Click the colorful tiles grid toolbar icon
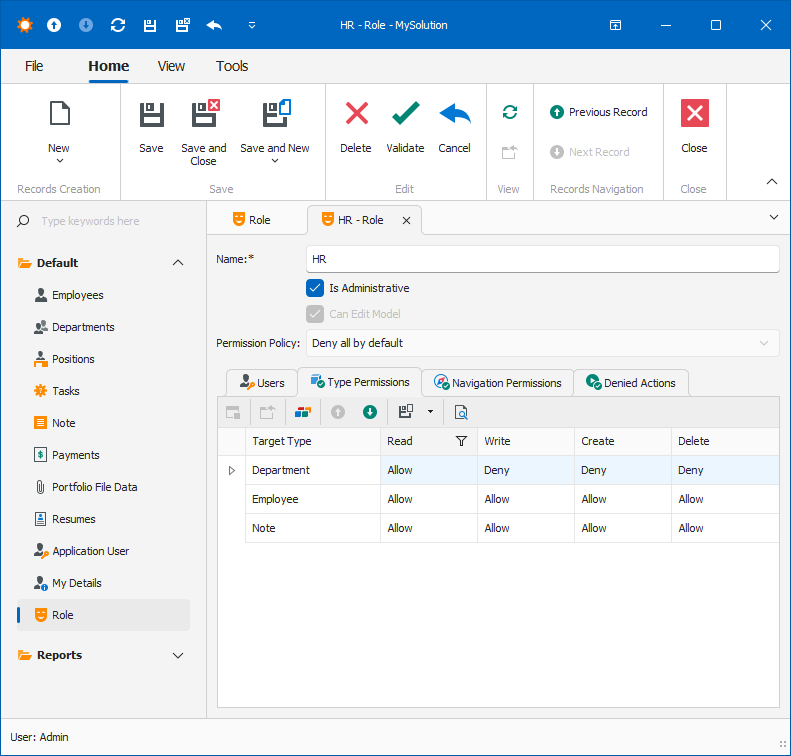 (303, 413)
